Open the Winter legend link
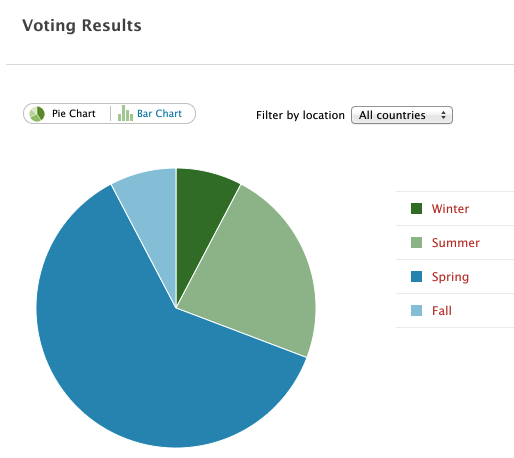 [450, 209]
